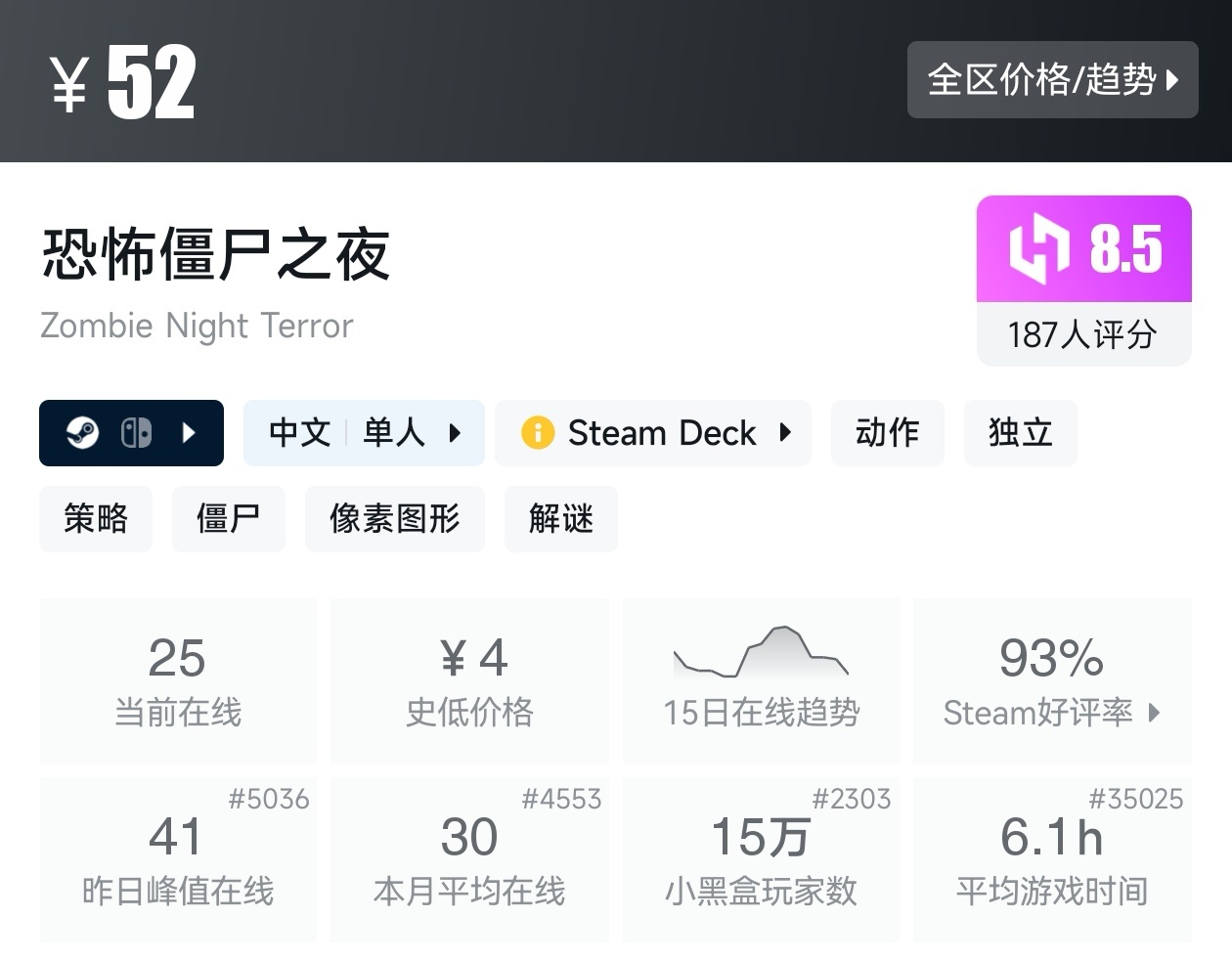Click the Nintendo Switch platform icon
Viewport: 1232px width, 961px height.
click(136, 432)
